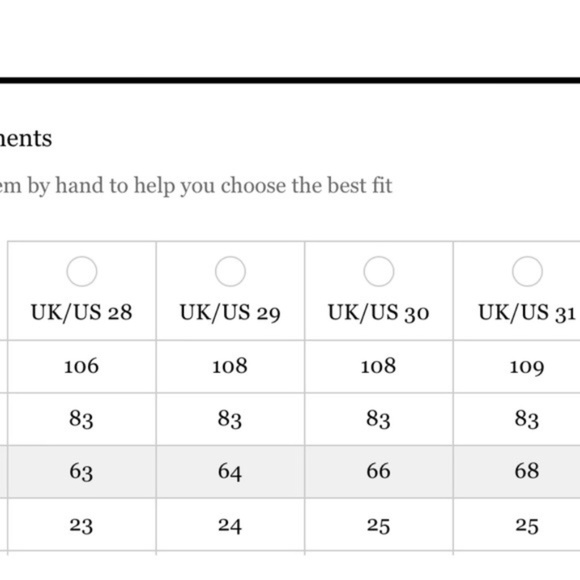Click the highlighted 64 cell in size 29

point(230,472)
